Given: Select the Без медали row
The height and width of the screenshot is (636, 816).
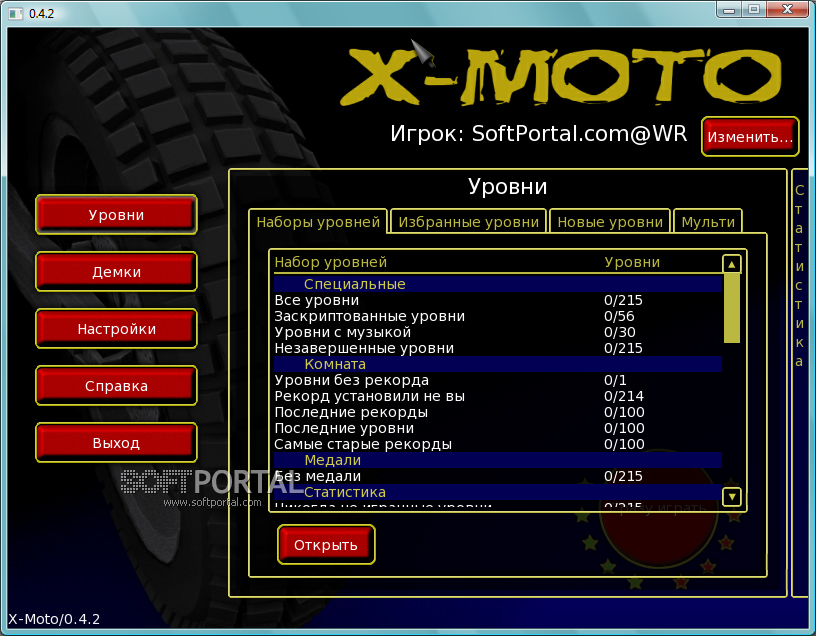Looking at the screenshot, I should click(x=498, y=476).
